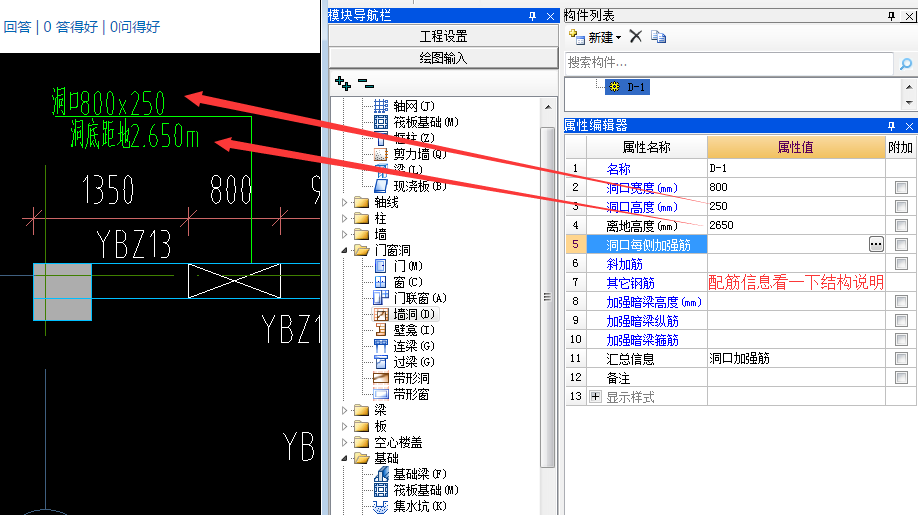Click the navigation tree vertical scrollbar

[547, 297]
